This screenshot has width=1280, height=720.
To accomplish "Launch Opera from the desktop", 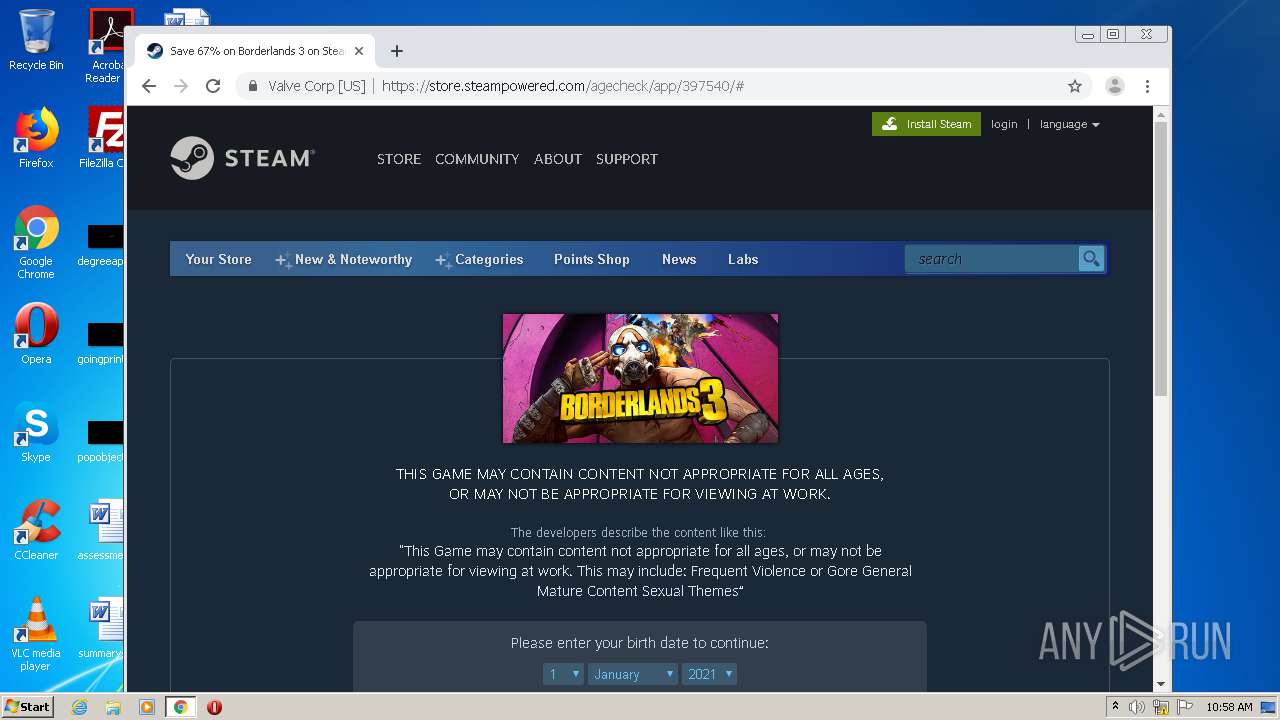I will click(x=36, y=334).
